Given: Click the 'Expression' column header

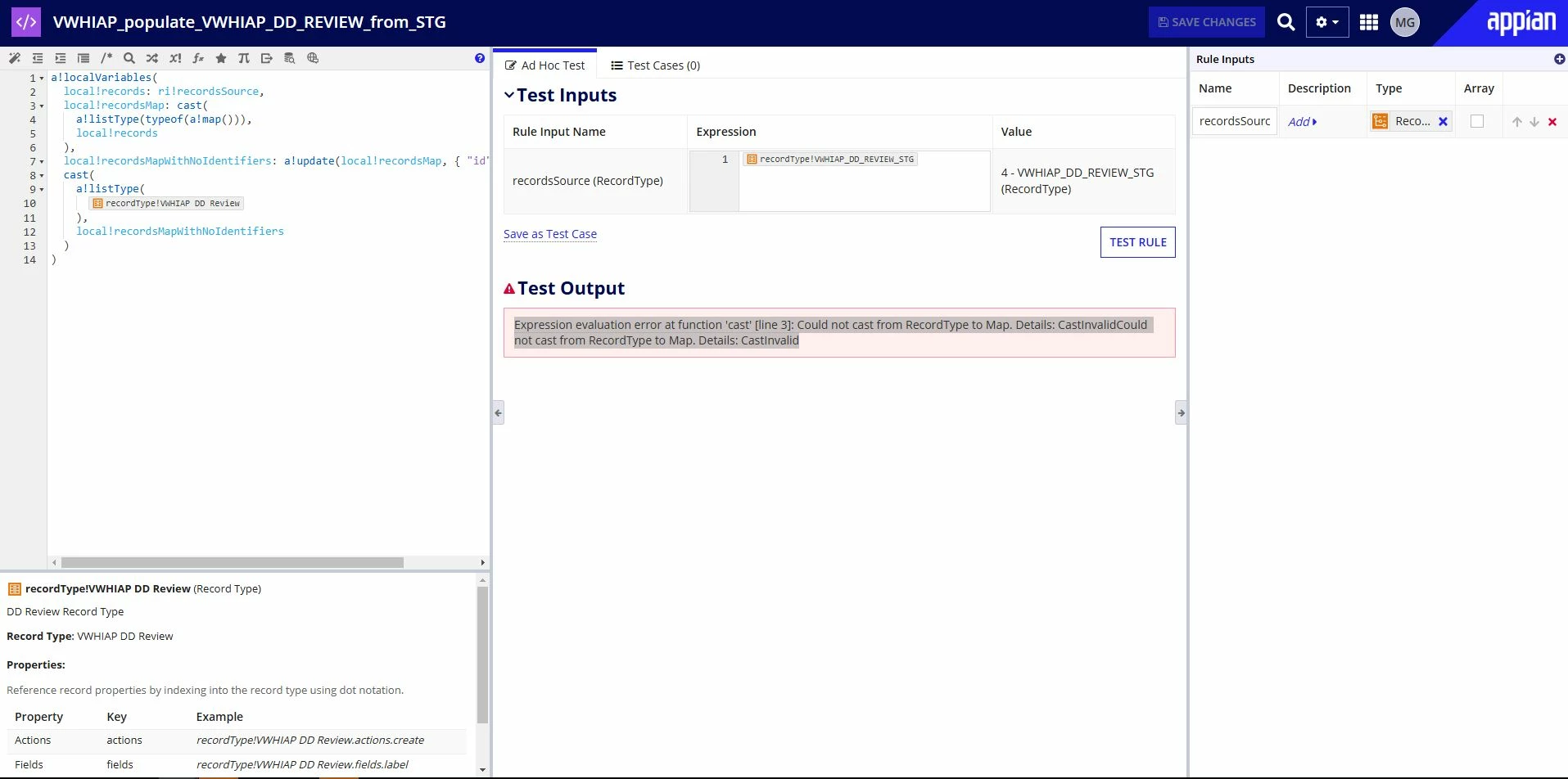Looking at the screenshot, I should (x=726, y=132).
